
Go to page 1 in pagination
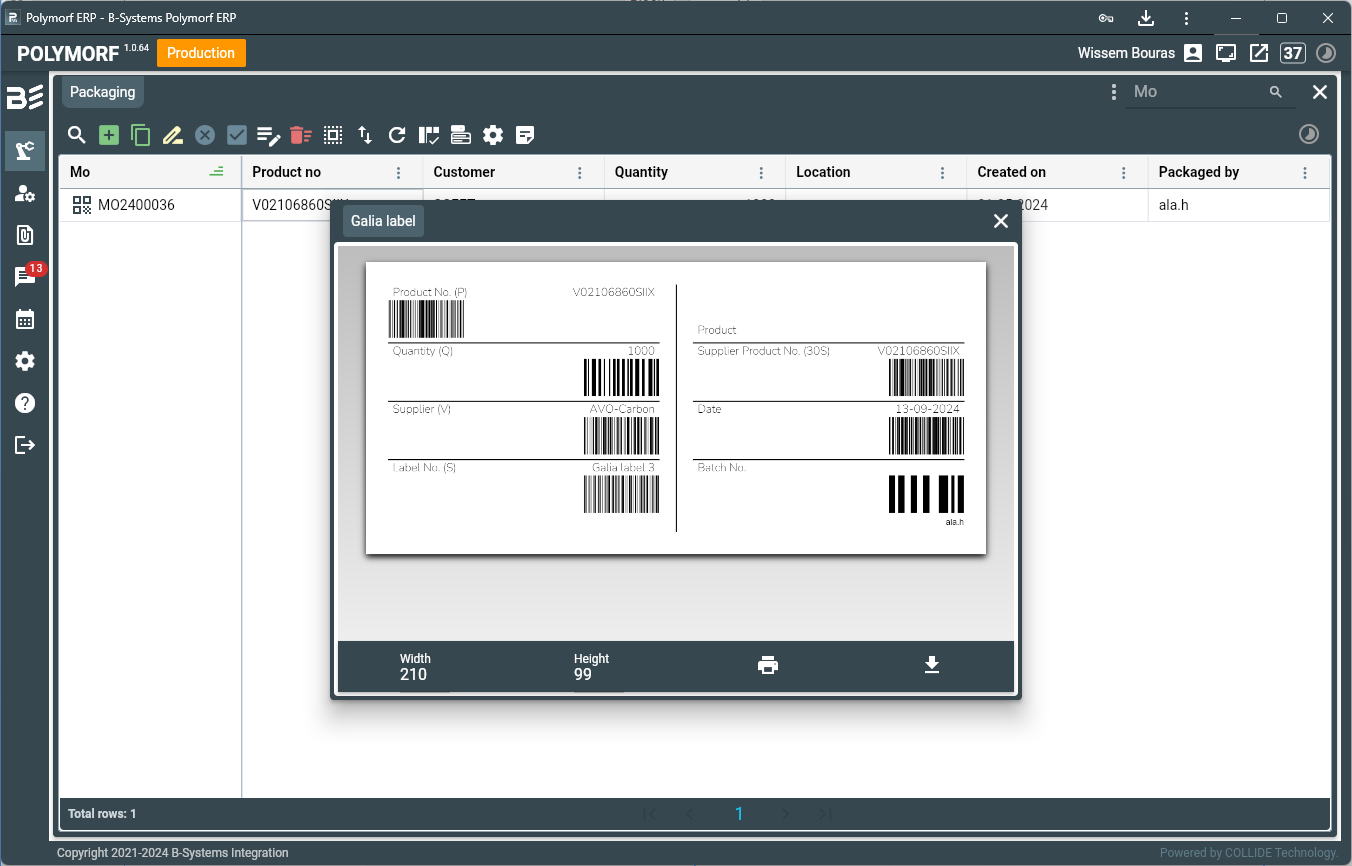click(739, 814)
